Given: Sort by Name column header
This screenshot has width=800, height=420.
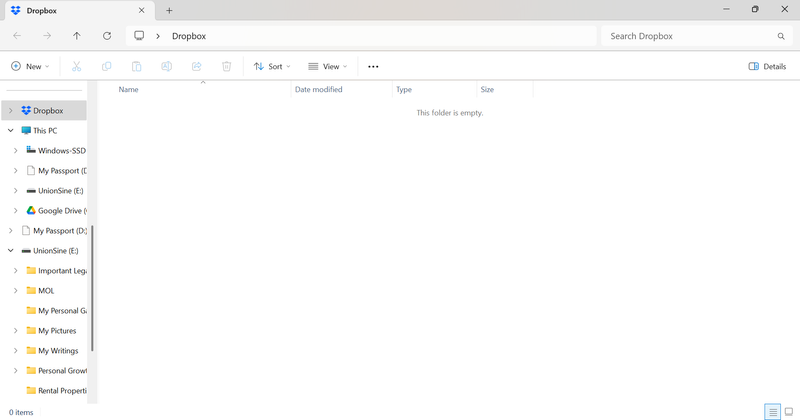Looking at the screenshot, I should [x=128, y=89].
